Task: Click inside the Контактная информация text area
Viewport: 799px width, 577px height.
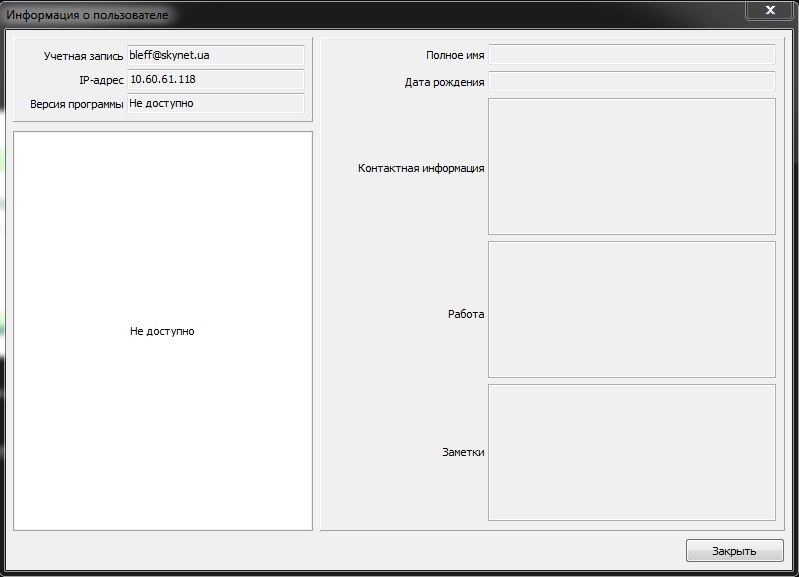Action: (631, 166)
